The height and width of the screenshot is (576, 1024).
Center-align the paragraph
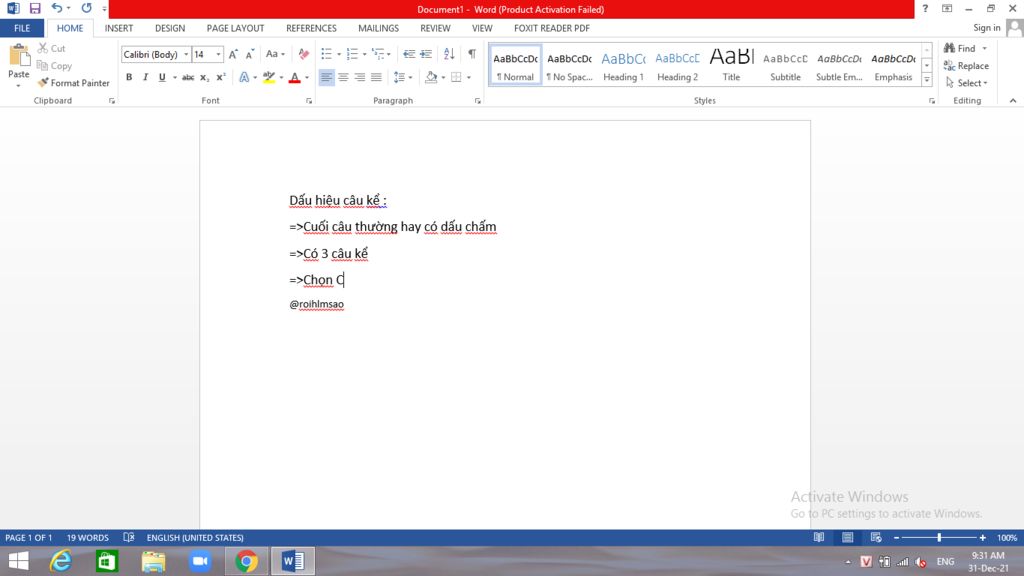tap(343, 77)
